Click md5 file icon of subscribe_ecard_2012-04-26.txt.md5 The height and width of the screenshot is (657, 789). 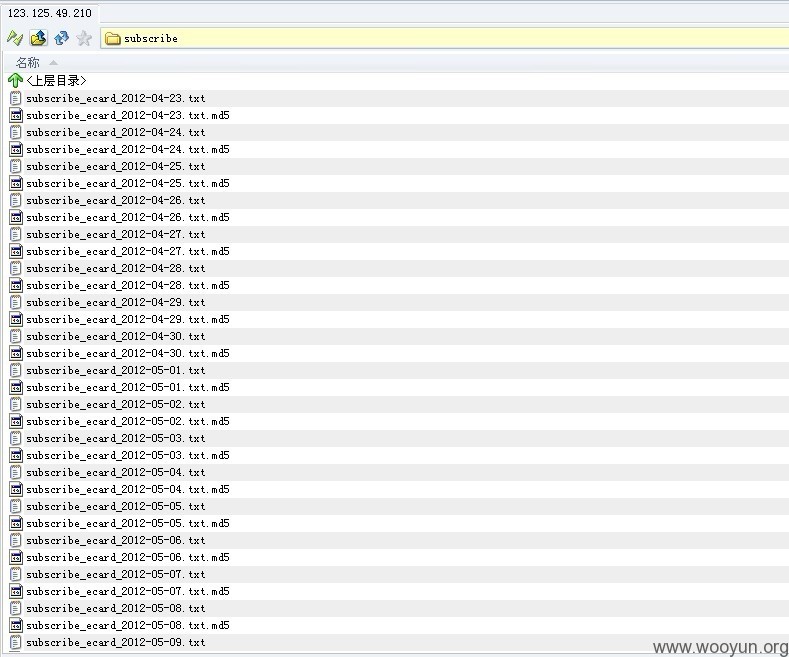coord(16,218)
